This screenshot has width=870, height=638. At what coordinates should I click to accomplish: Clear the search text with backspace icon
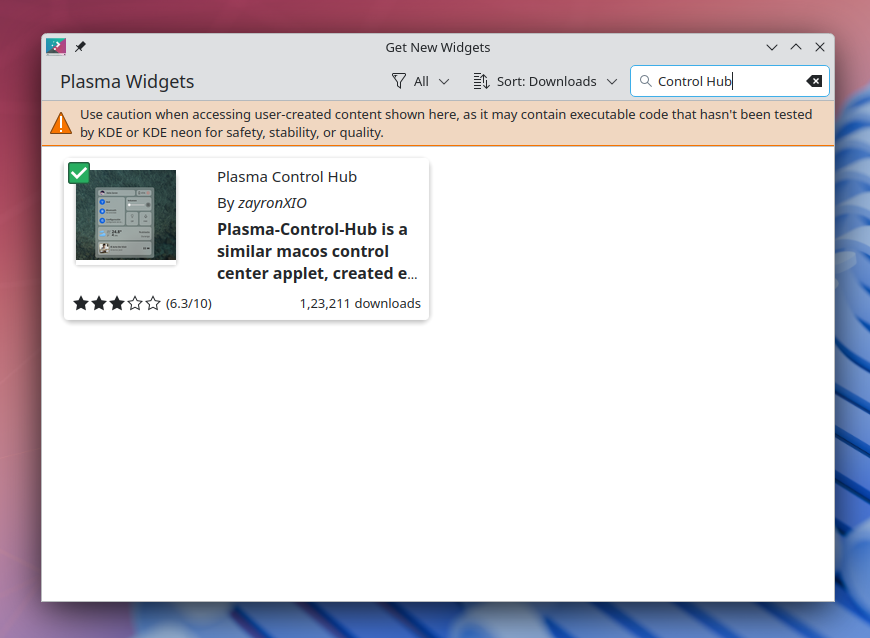point(814,81)
